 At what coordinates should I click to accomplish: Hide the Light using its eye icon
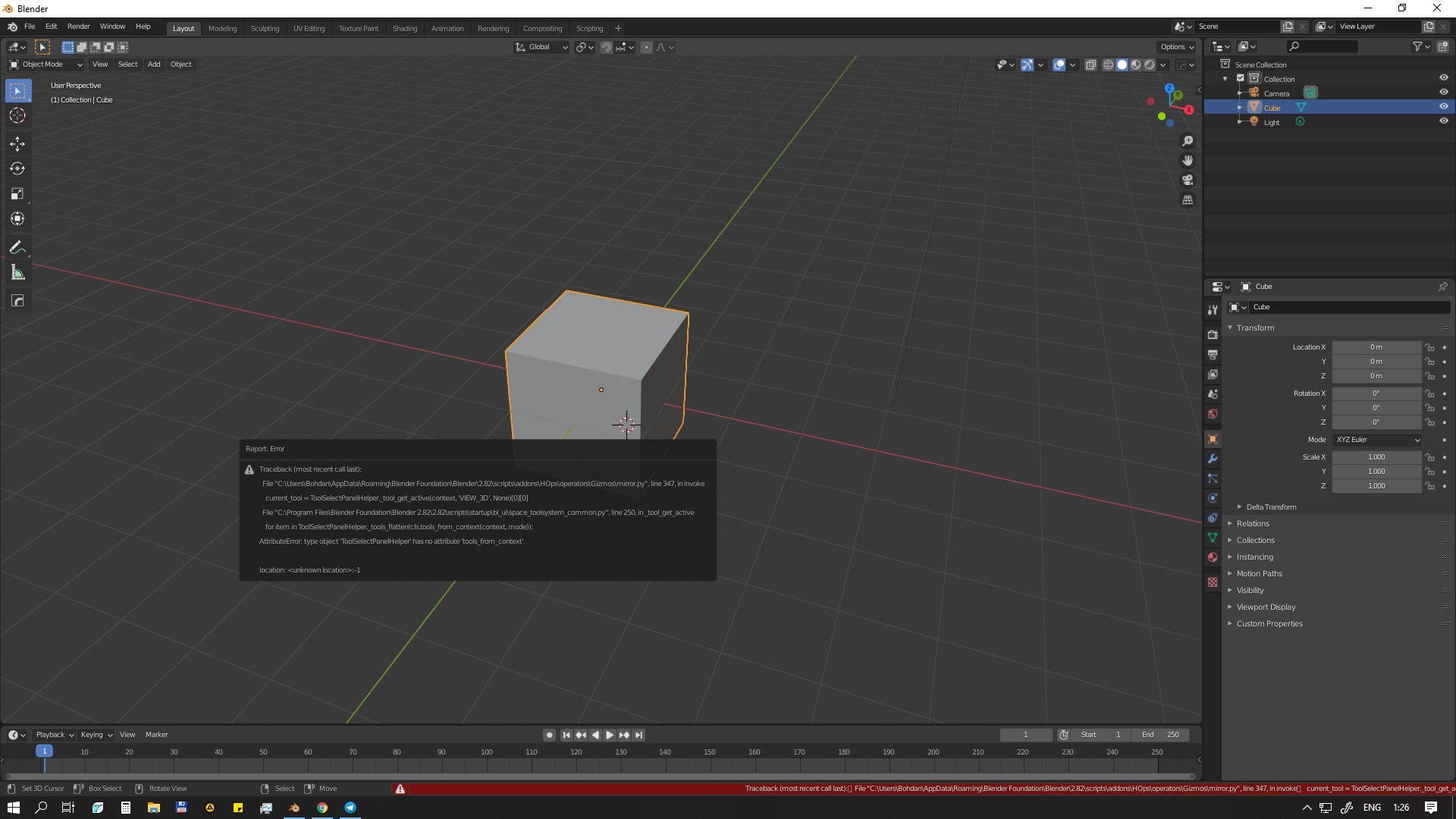click(1444, 121)
